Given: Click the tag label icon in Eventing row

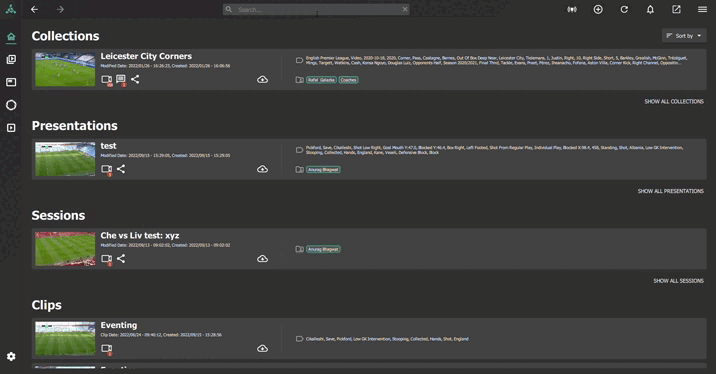Looking at the screenshot, I should point(299,339).
